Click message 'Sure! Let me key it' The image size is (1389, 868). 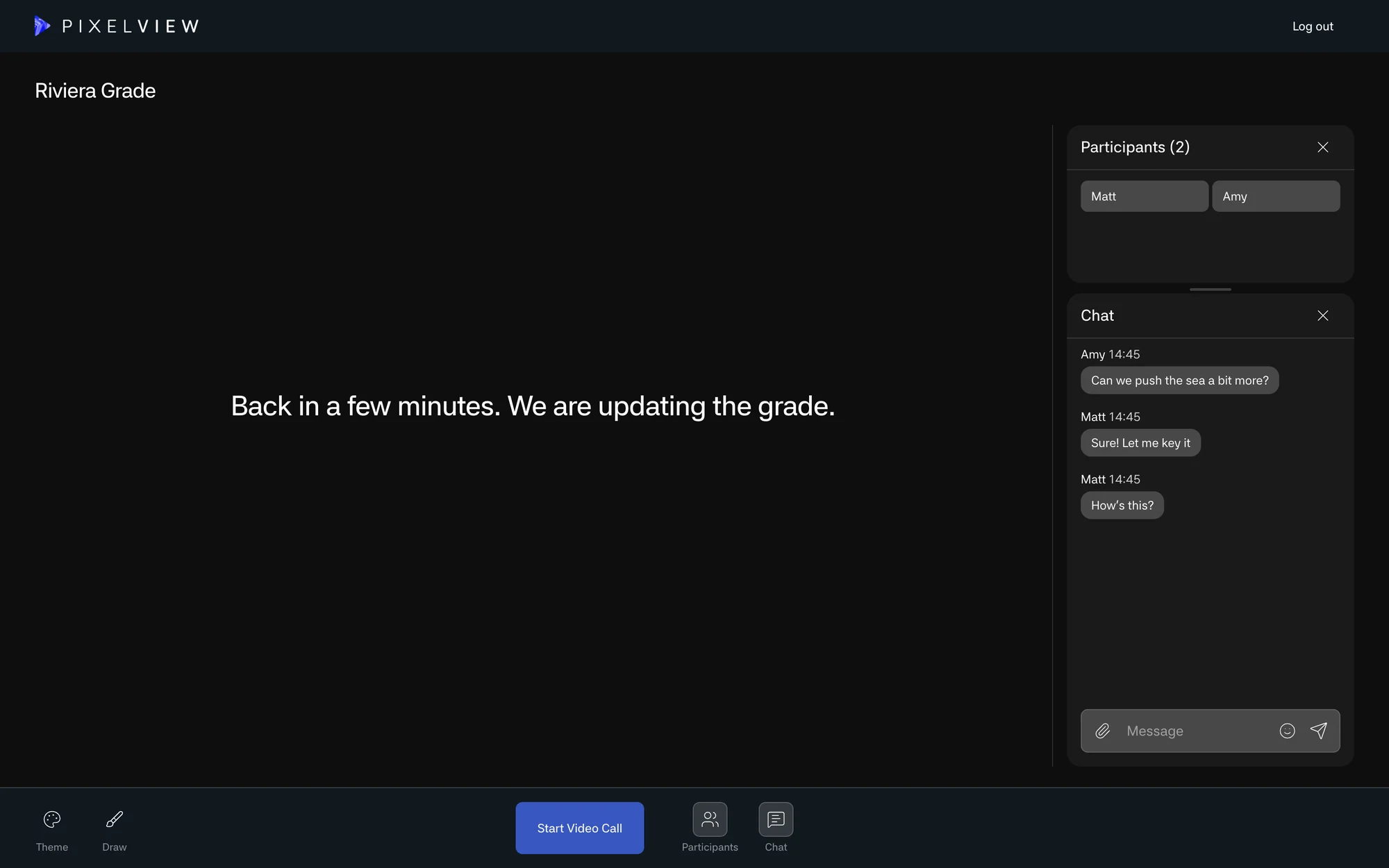[x=1140, y=443]
